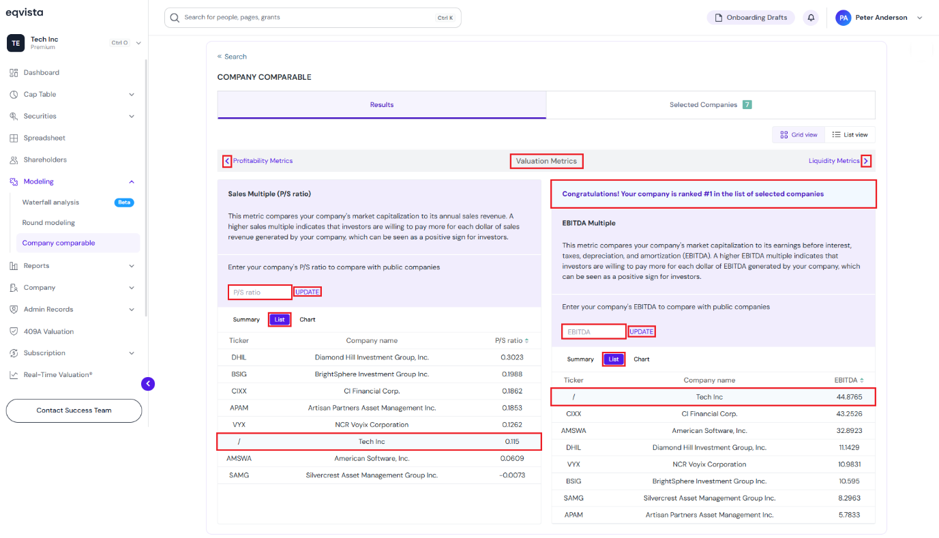Screen dimensions: 939x538
Task: Click the Subscription icon in sidebar
Action: [14, 353]
